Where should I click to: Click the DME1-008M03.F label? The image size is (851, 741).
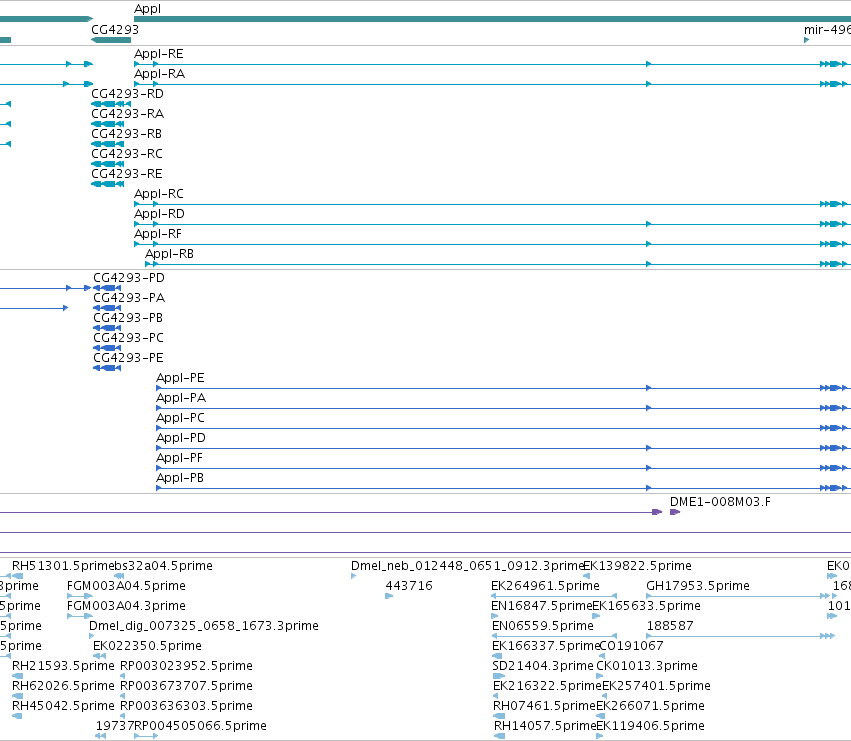click(720, 502)
